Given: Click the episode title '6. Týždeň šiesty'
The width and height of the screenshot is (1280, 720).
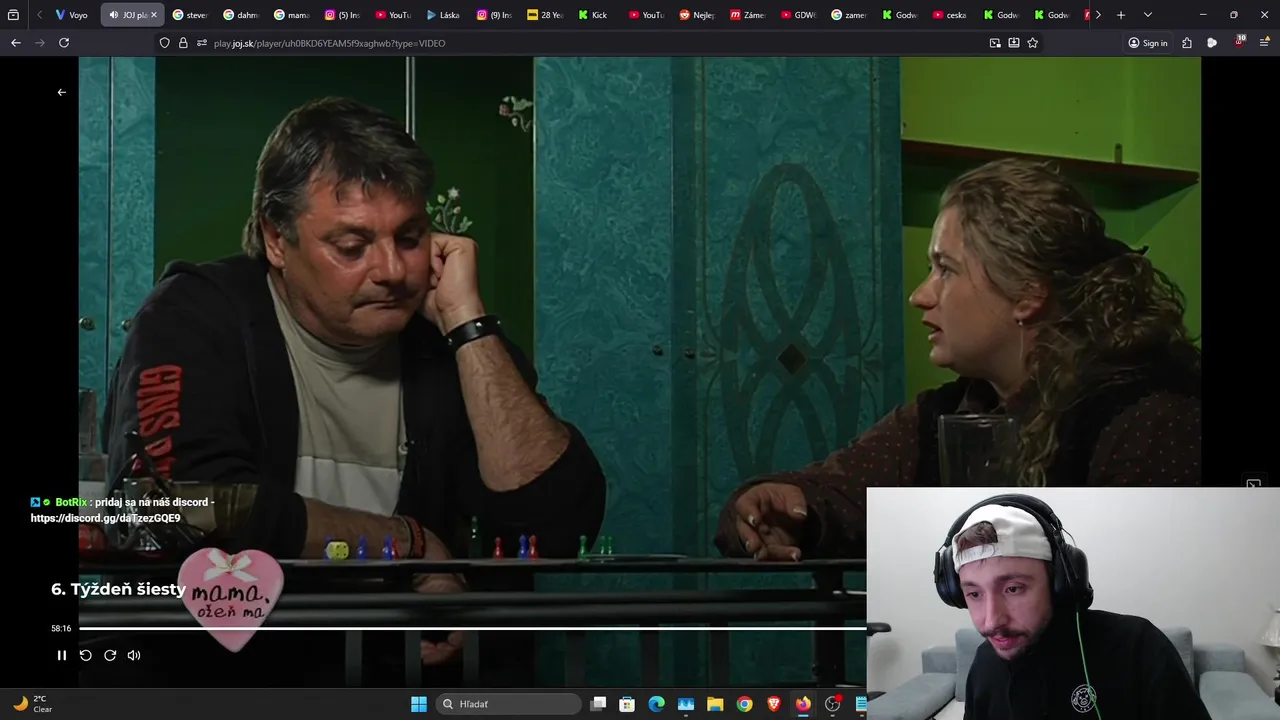Looking at the screenshot, I should click(x=118, y=589).
